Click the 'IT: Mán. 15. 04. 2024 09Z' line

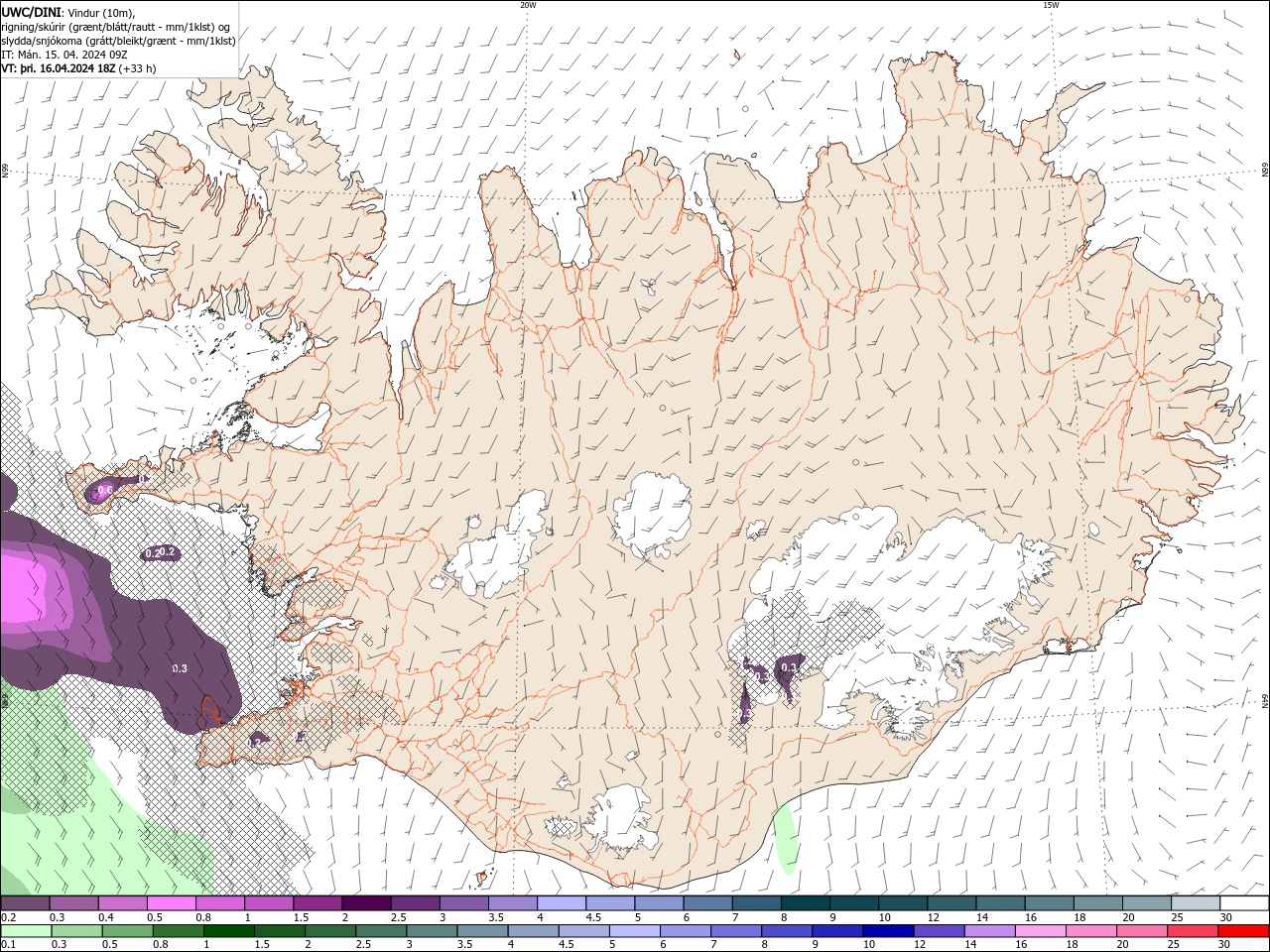coord(65,56)
